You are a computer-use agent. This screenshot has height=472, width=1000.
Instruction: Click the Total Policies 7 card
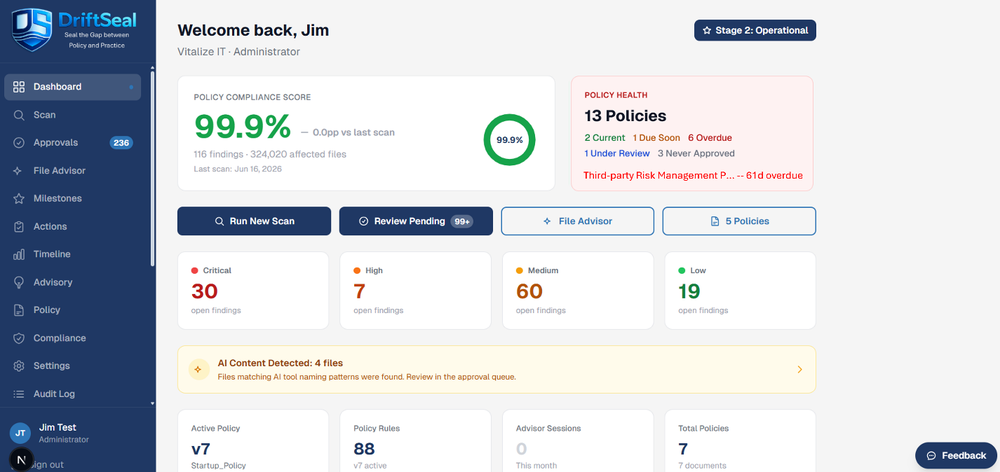(740, 441)
